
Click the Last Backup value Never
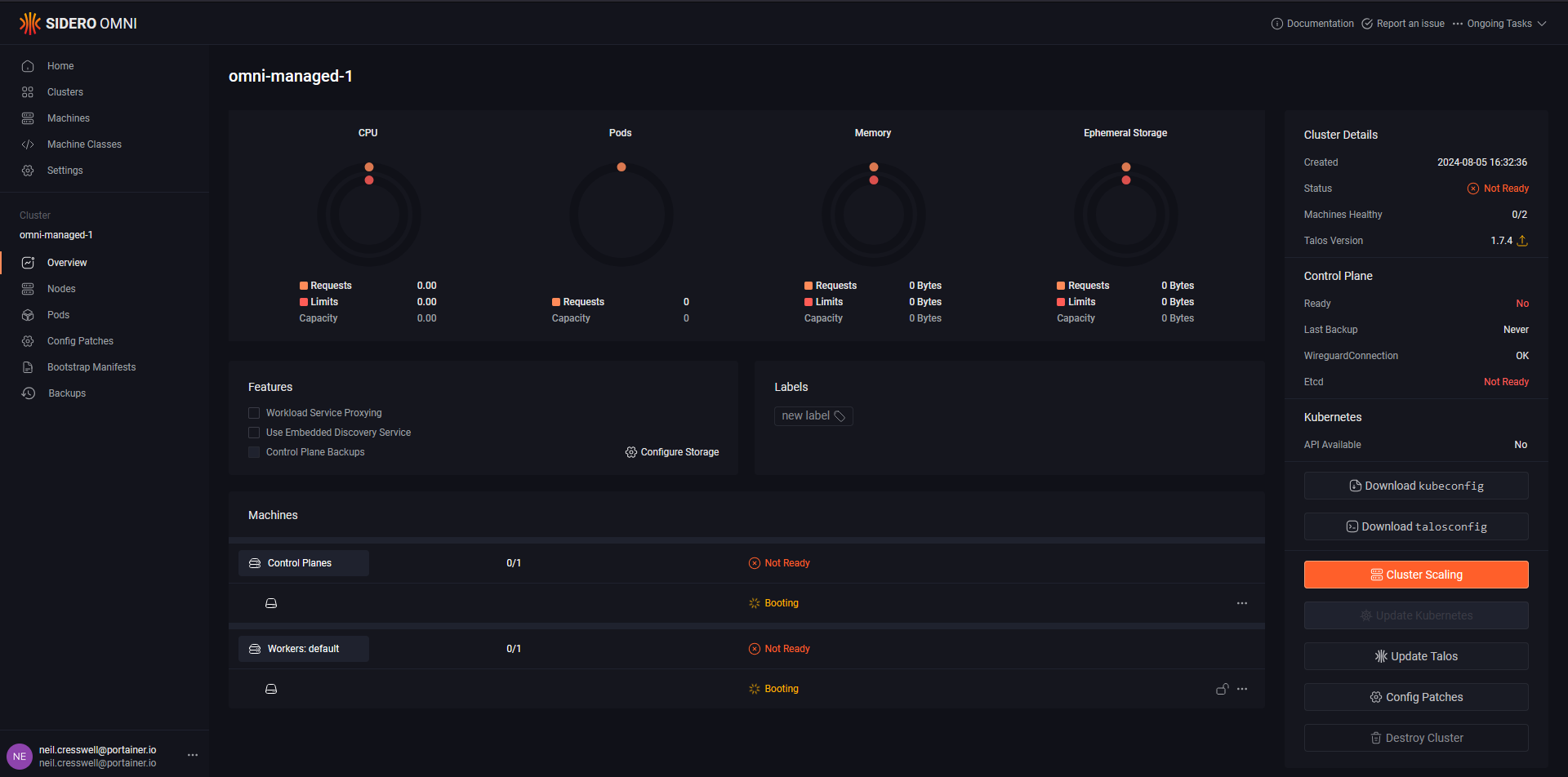[x=1516, y=330]
